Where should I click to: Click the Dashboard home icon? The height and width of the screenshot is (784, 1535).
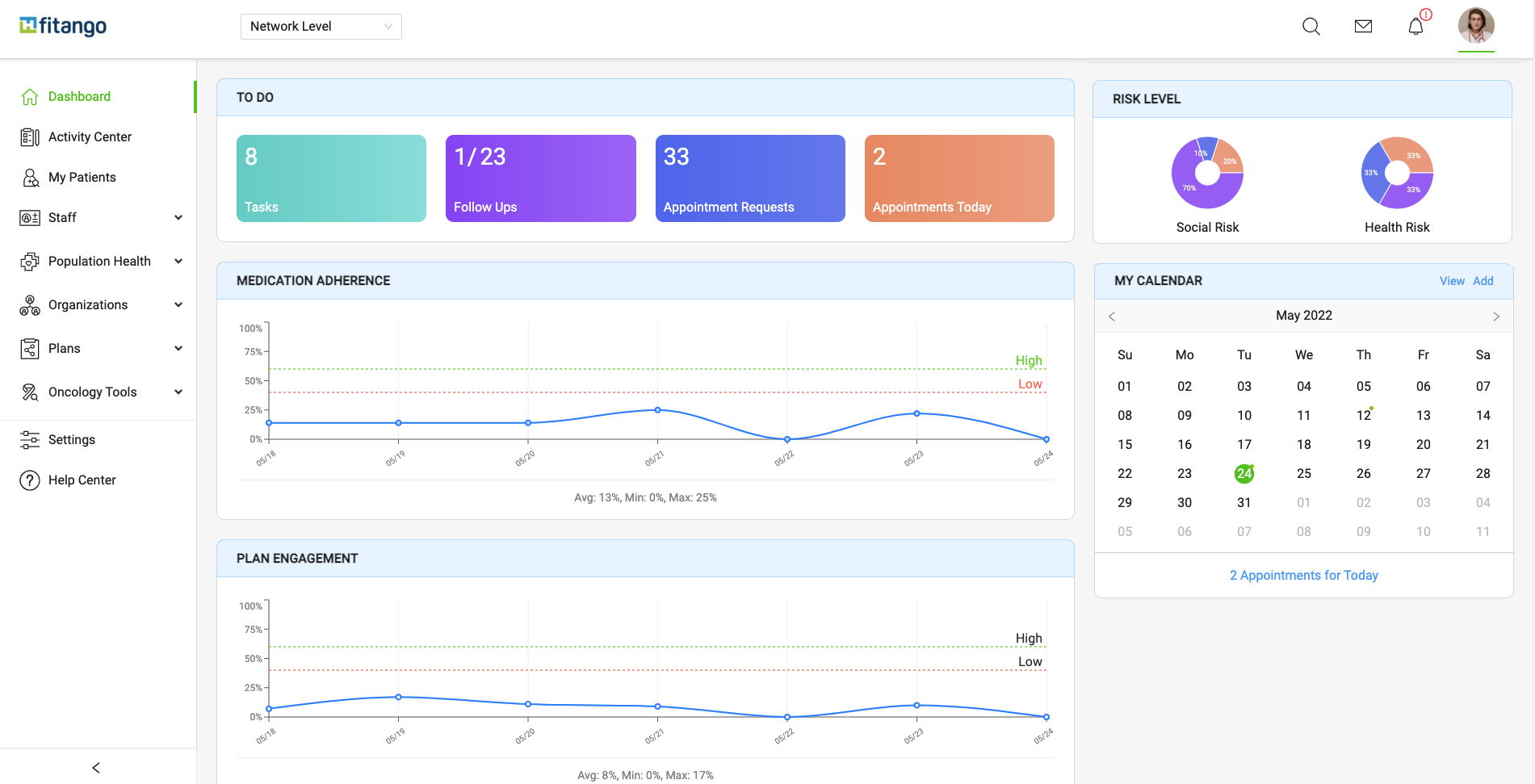point(30,97)
